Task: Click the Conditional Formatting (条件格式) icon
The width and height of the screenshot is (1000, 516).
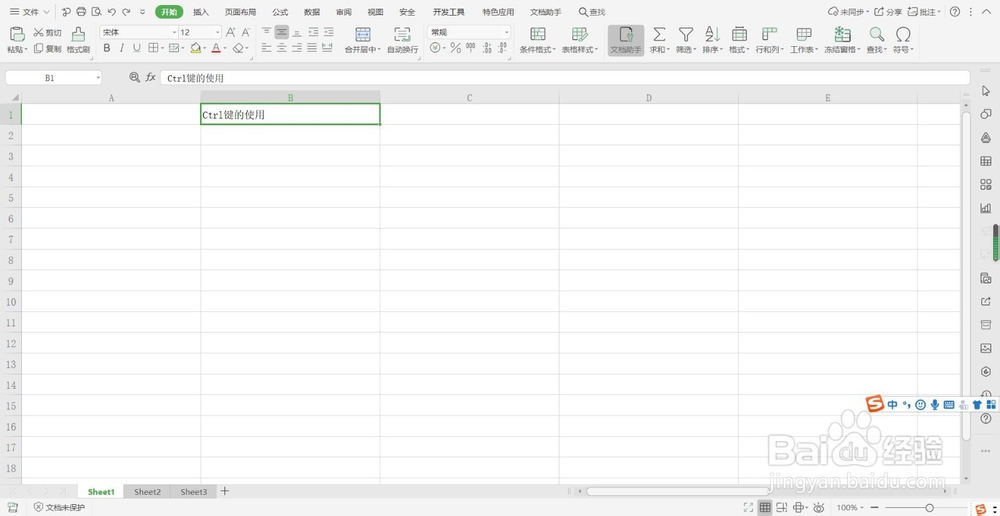Action: pos(538,34)
